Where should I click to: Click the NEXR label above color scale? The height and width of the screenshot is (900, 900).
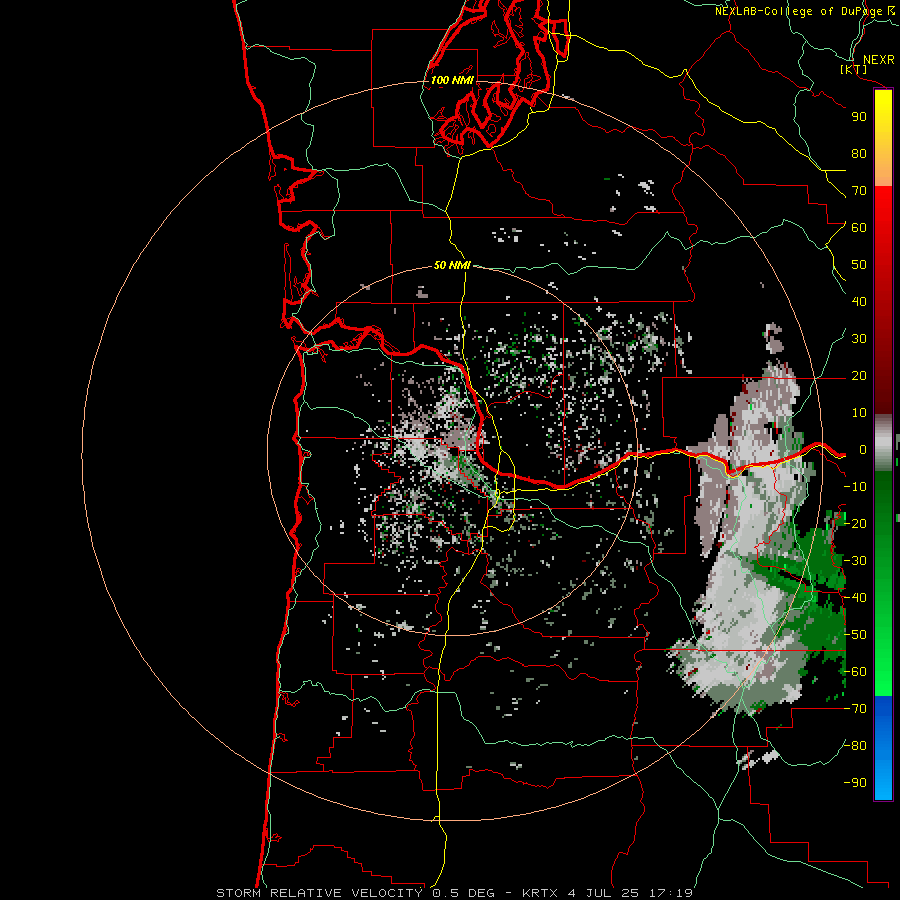point(878,60)
